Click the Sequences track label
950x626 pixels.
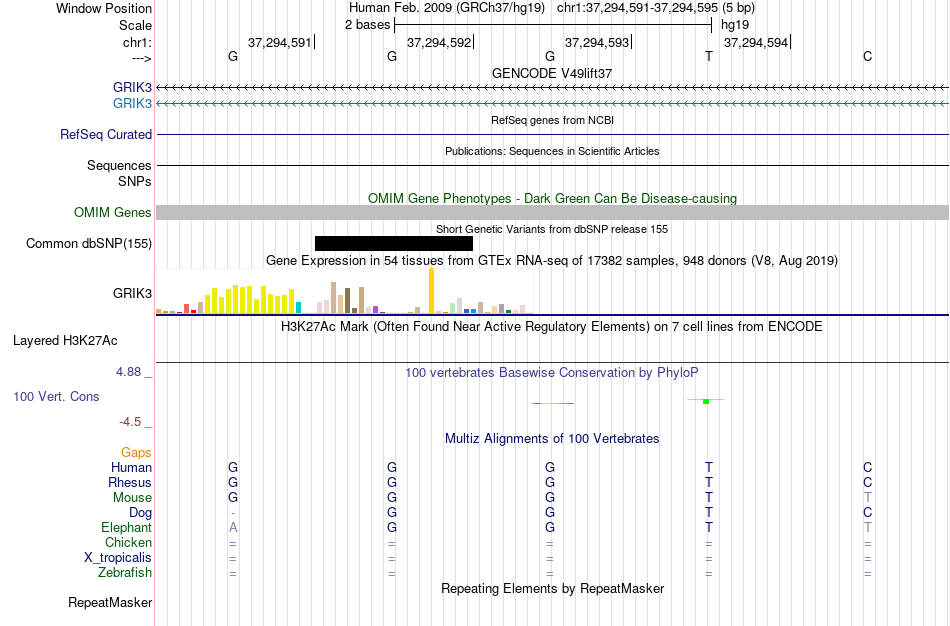pyautogui.click(x=119, y=165)
